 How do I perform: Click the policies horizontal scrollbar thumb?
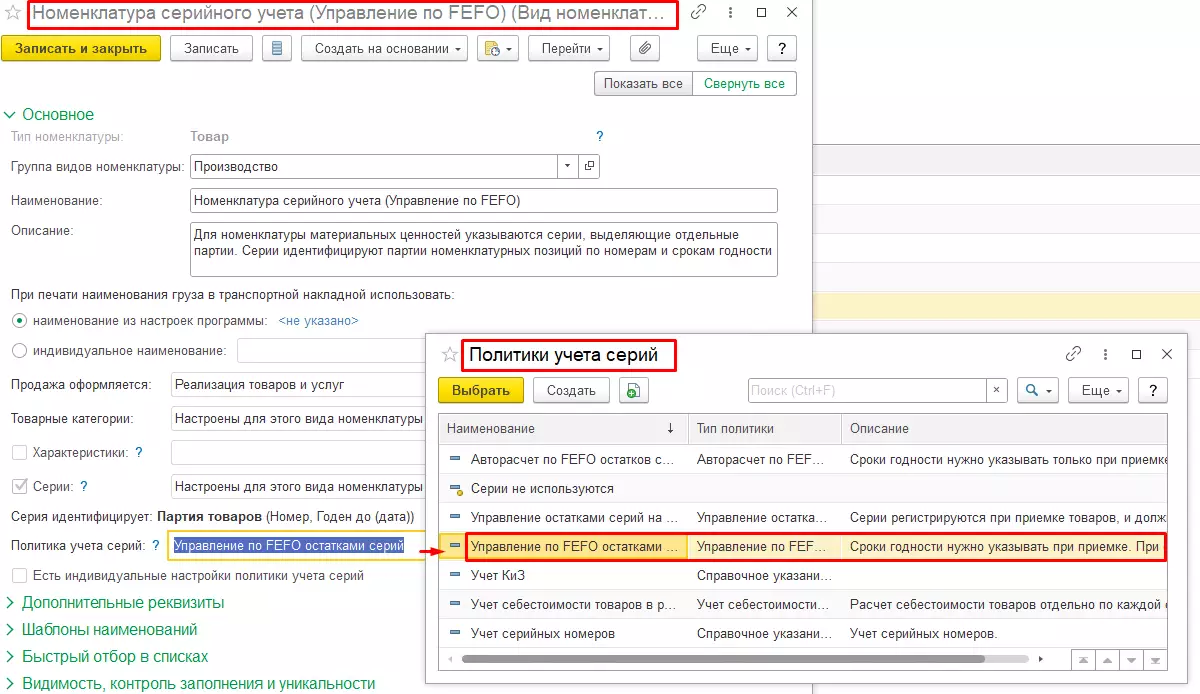(723, 659)
